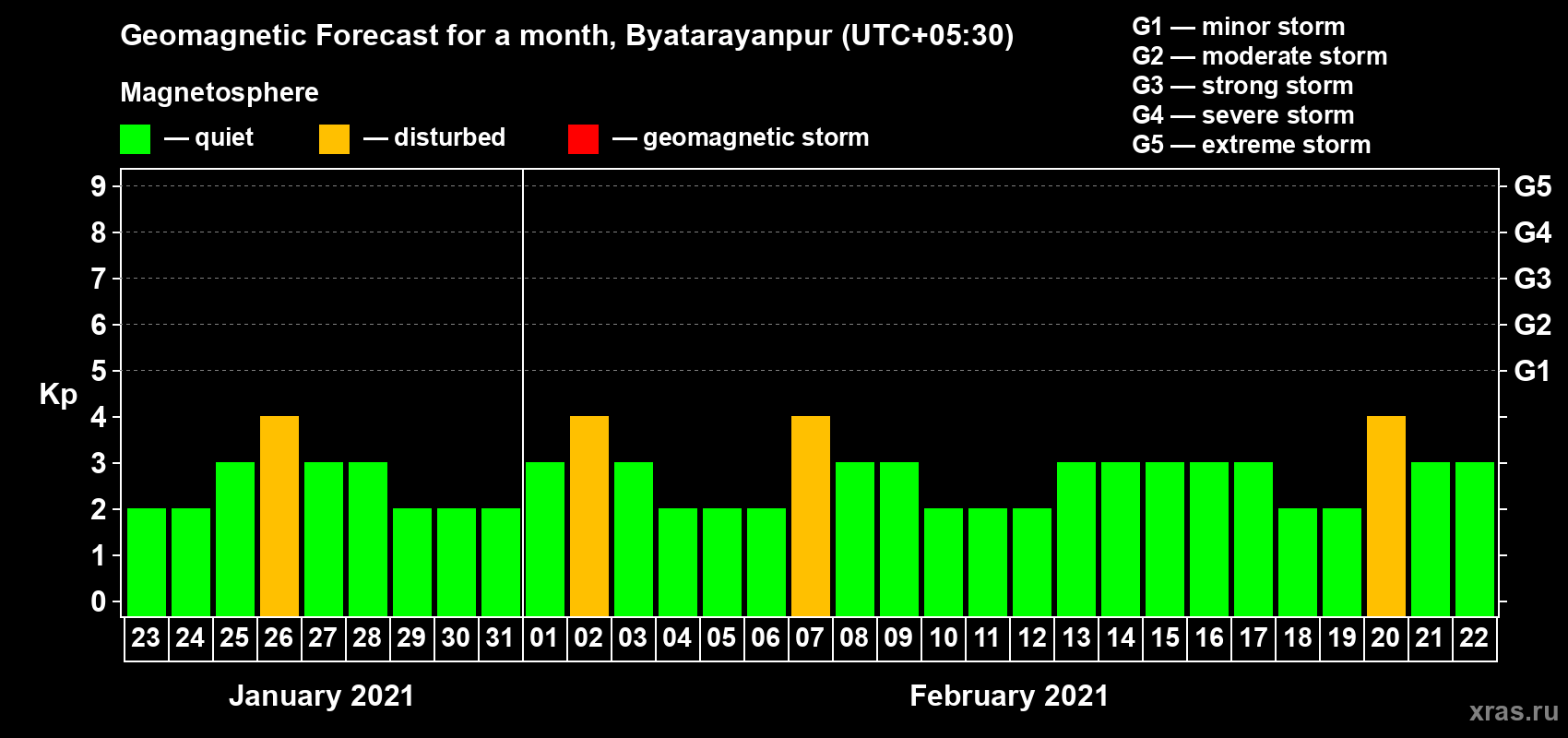The image size is (1568, 738).
Task: Click the green bar for January 23
Action: (x=147, y=563)
